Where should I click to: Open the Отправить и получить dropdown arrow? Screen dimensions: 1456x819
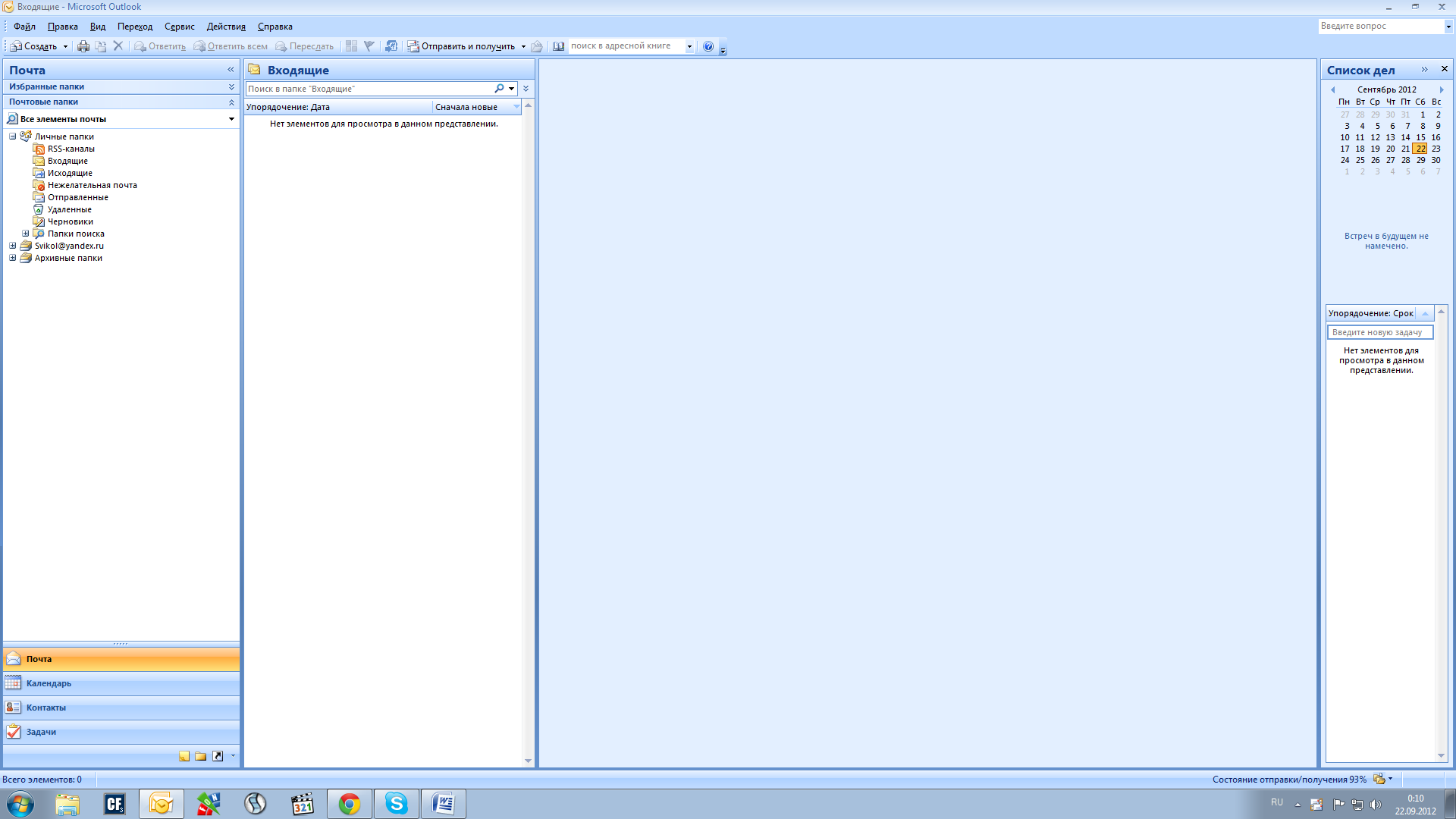[523, 46]
